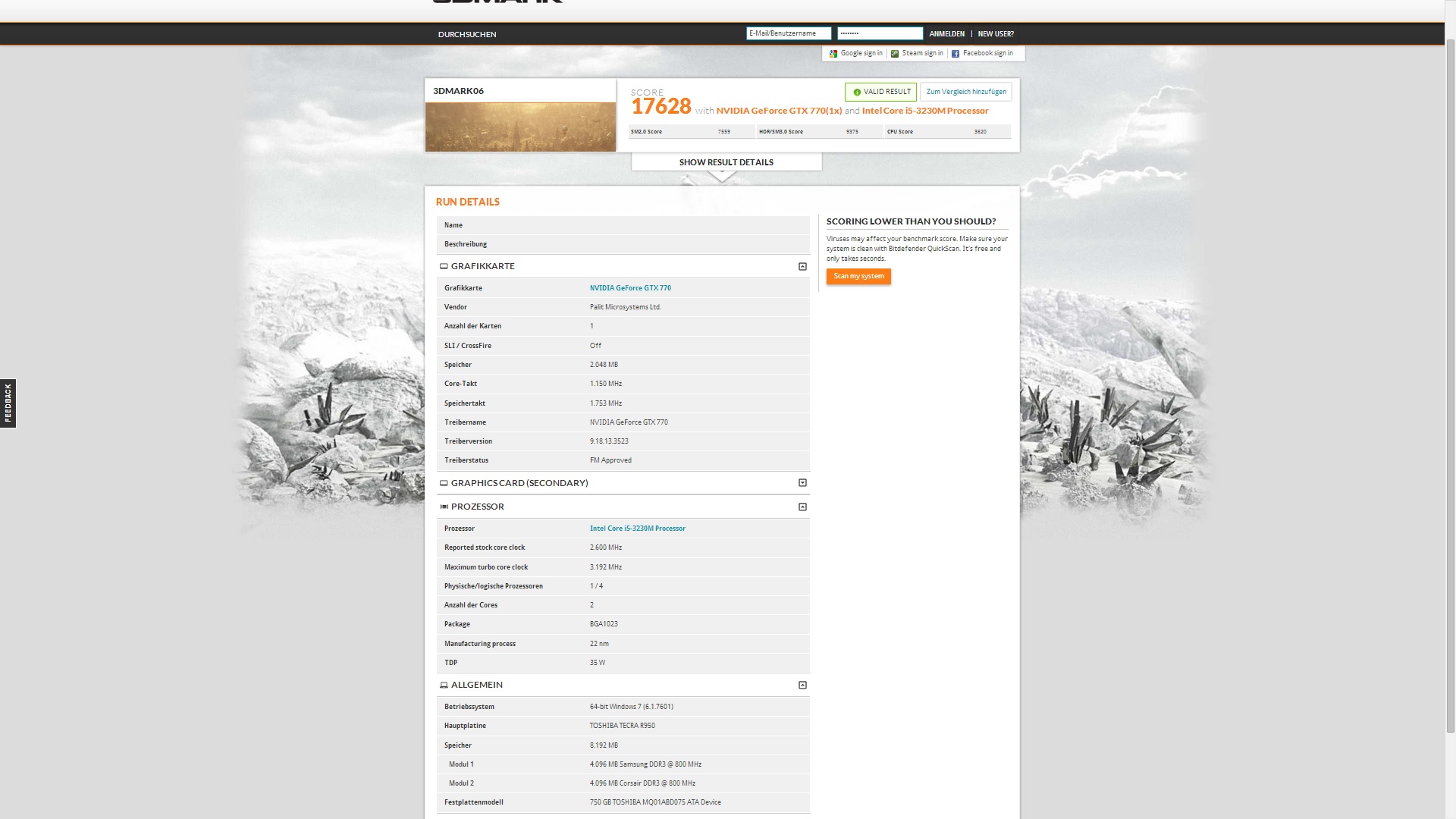Expand the Graphics Card (Secondary) section
The height and width of the screenshot is (819, 1456).
pos(802,483)
